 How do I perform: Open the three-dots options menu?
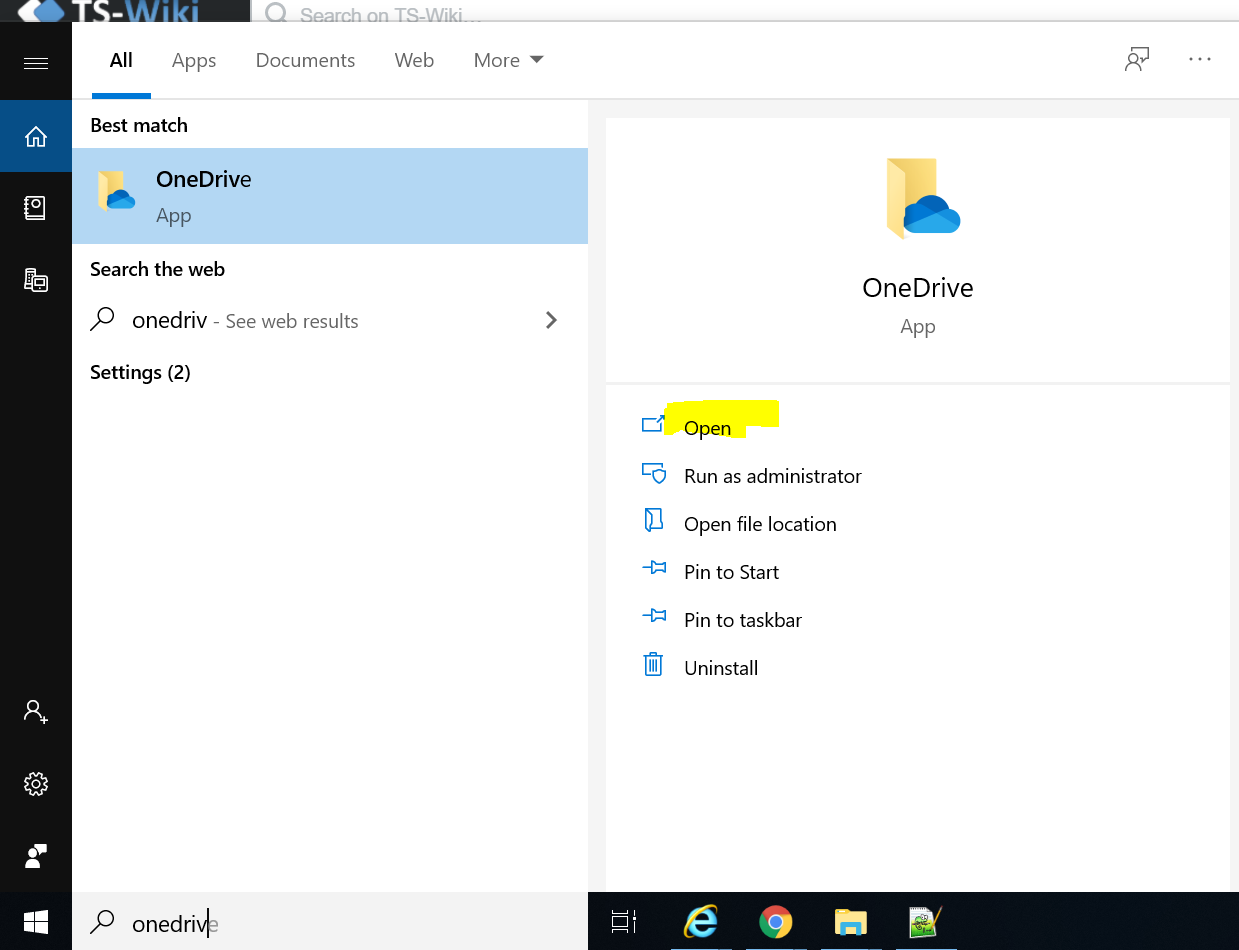click(x=1200, y=60)
